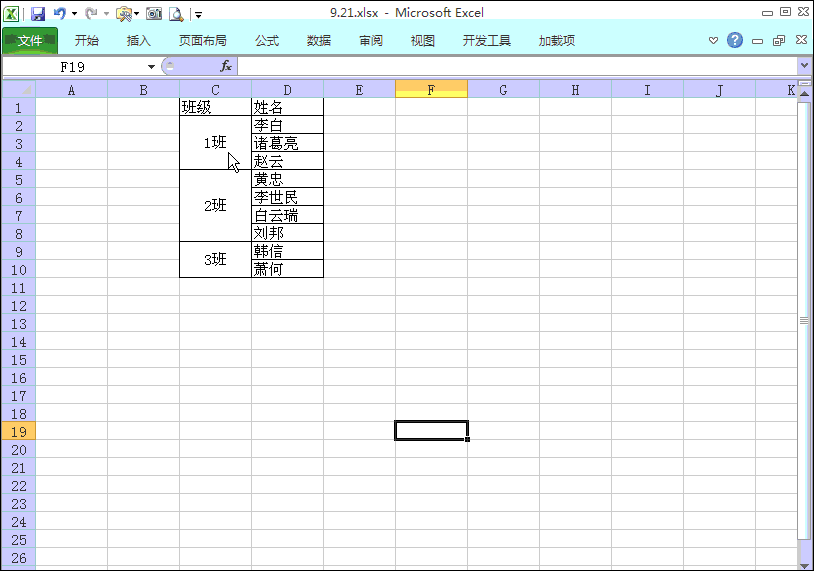Expand the tools icon dropdown arrow

coord(137,14)
